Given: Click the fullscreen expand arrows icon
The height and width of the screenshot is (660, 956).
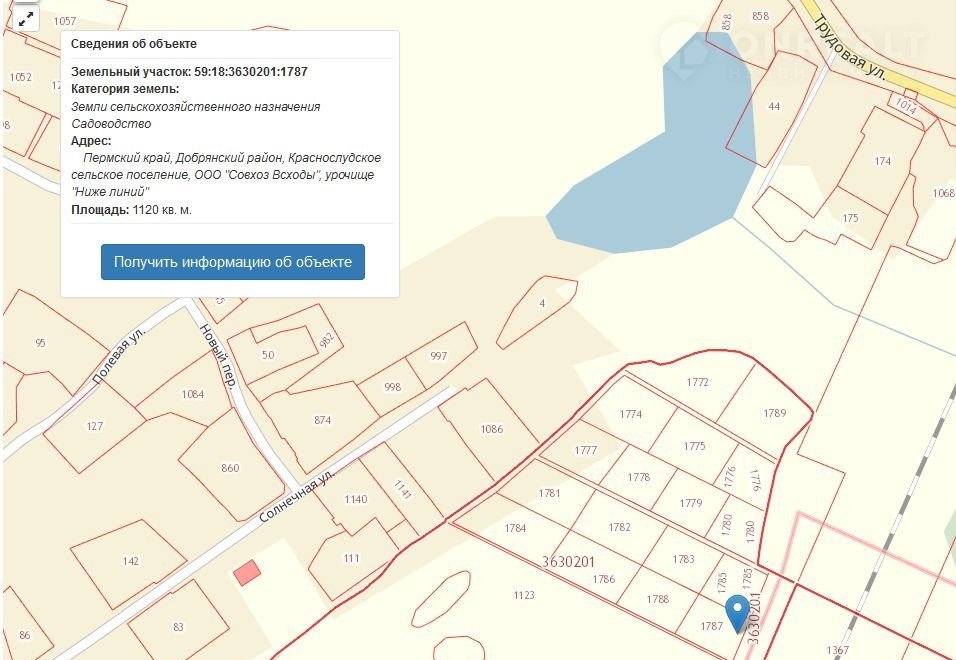Looking at the screenshot, I should coord(26,19).
